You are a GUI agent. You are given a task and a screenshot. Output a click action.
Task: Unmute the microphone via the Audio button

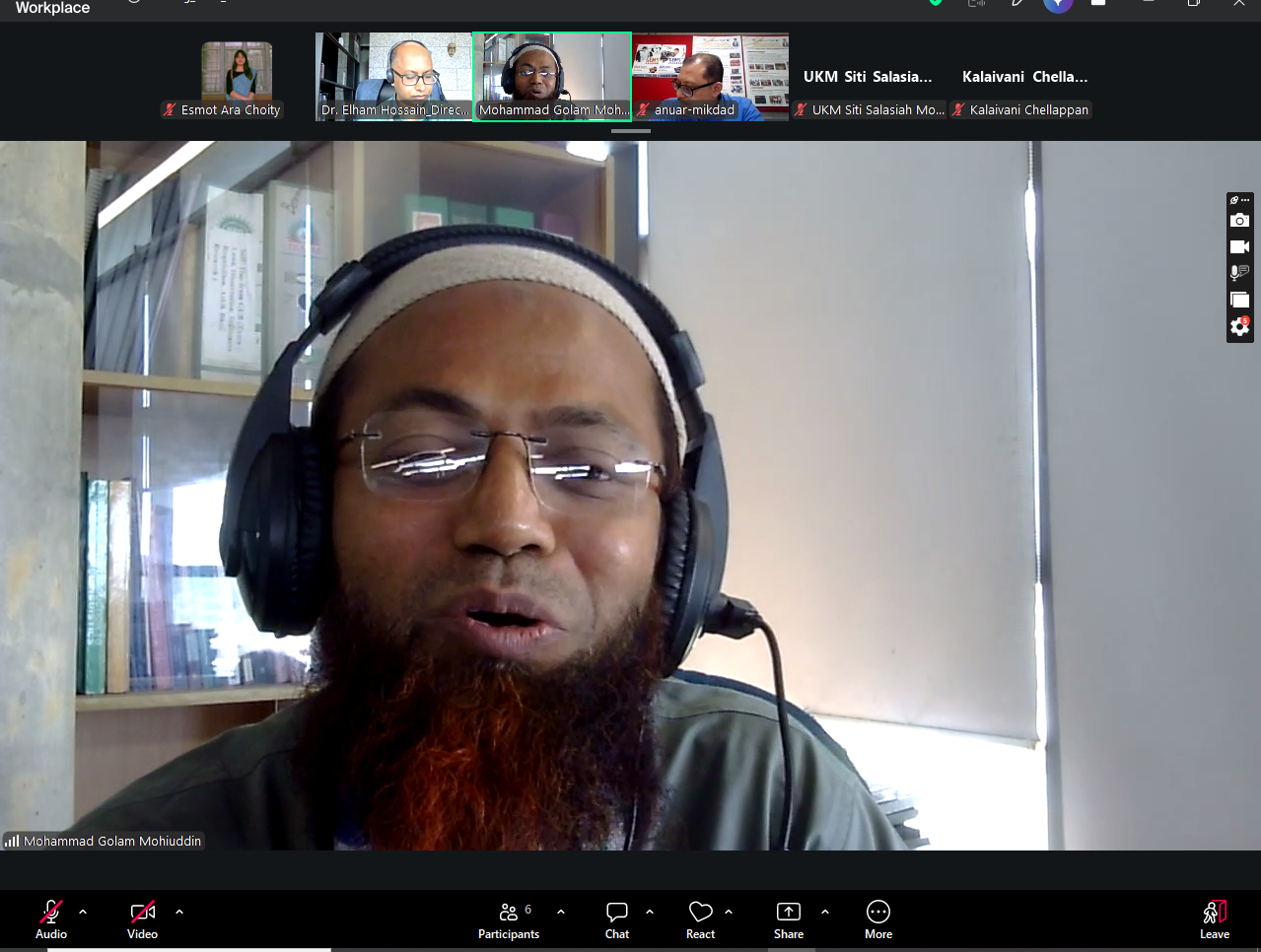(x=51, y=919)
